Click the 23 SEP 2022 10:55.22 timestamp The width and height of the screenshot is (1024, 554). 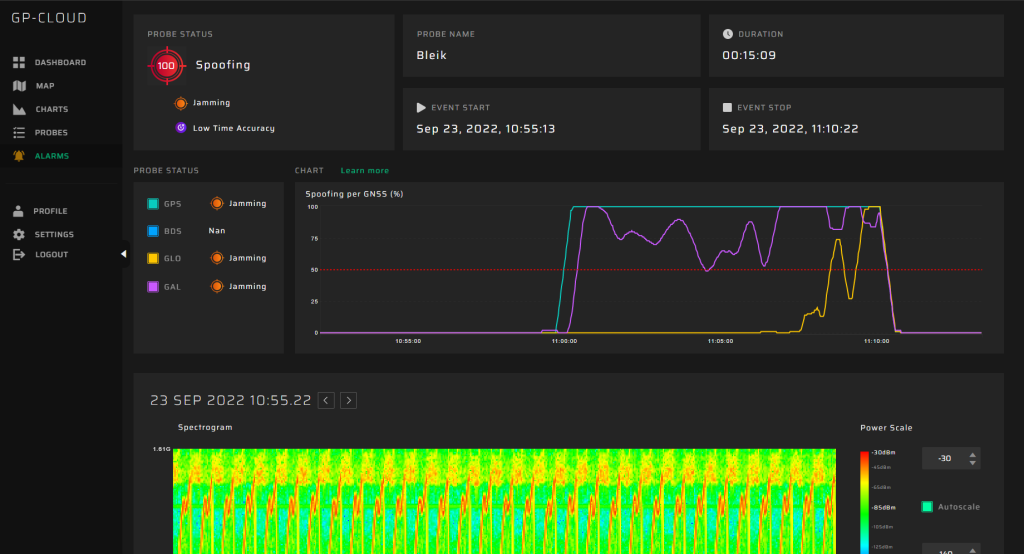click(x=231, y=400)
